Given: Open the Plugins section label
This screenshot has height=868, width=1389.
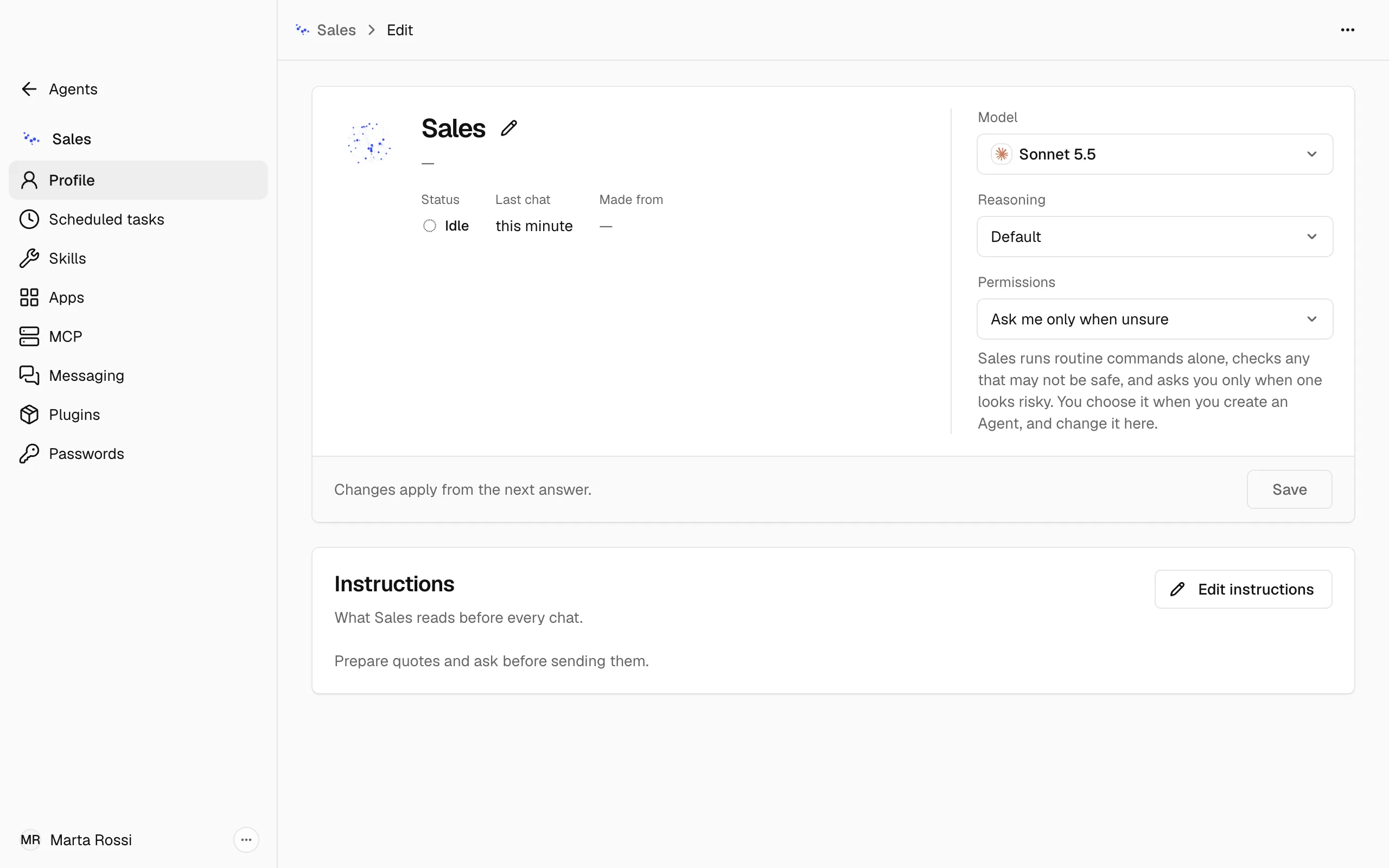Looking at the screenshot, I should point(75,414).
